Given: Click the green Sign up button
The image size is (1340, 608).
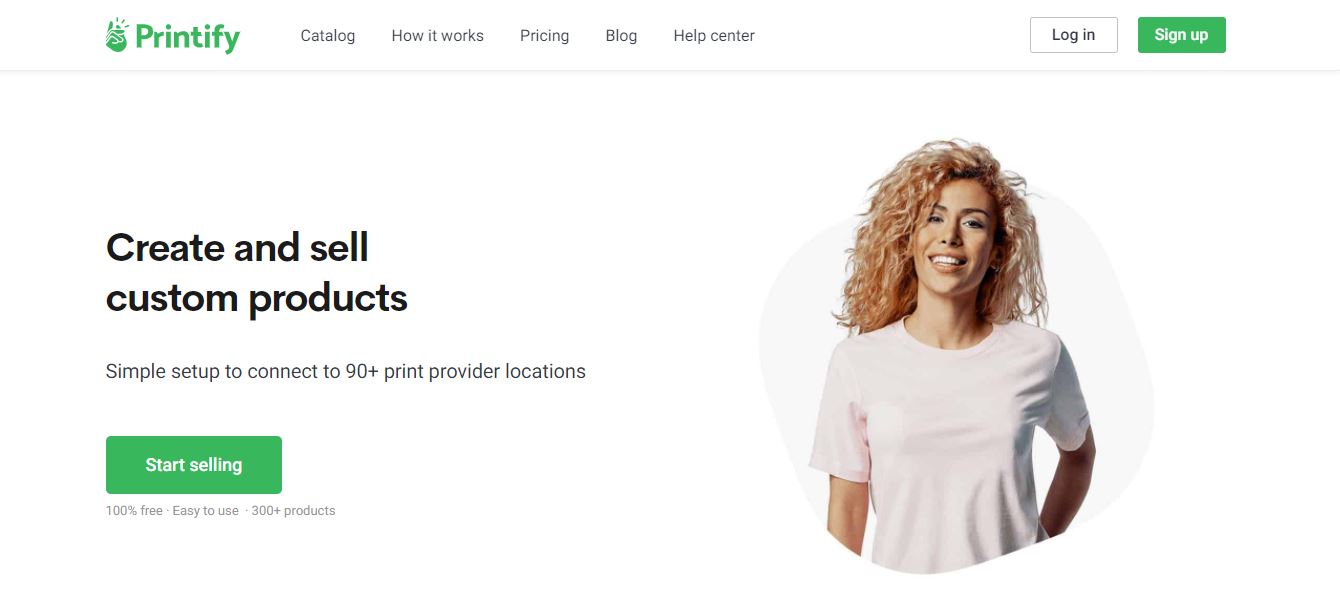Looking at the screenshot, I should pos(1181,35).
